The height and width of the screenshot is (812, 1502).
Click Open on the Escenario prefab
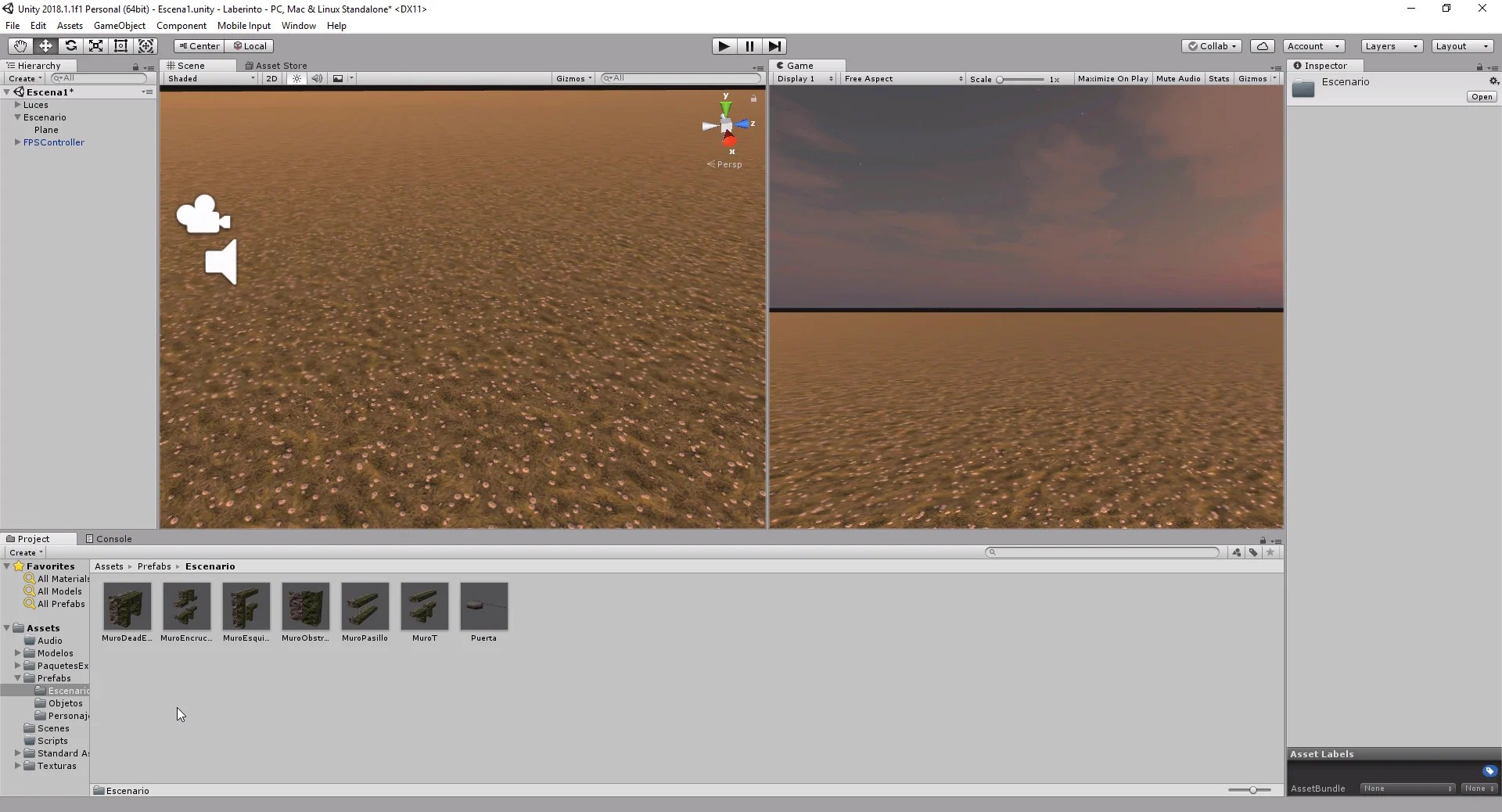point(1481,96)
